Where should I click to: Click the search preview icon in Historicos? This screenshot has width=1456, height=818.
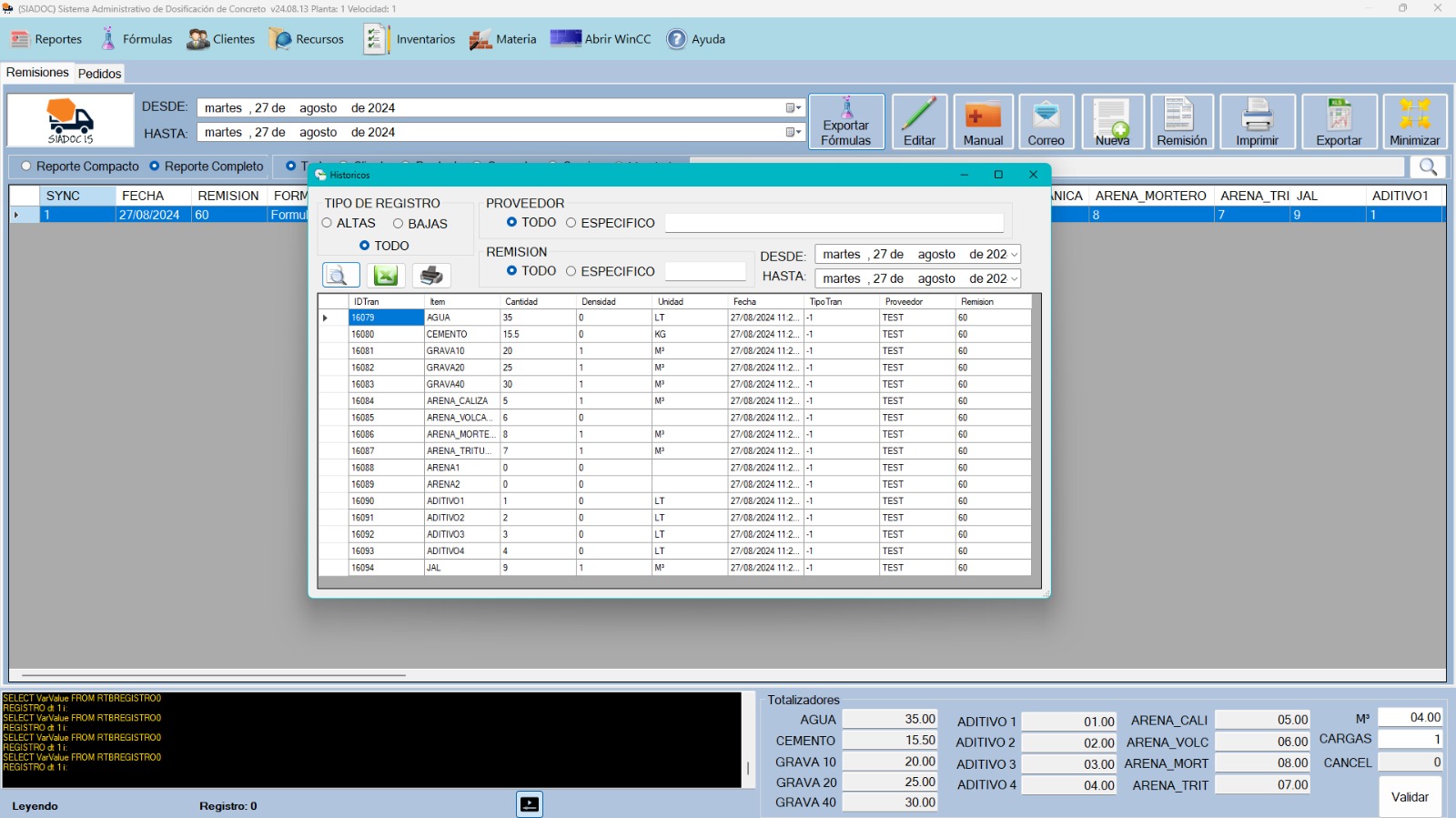340,276
